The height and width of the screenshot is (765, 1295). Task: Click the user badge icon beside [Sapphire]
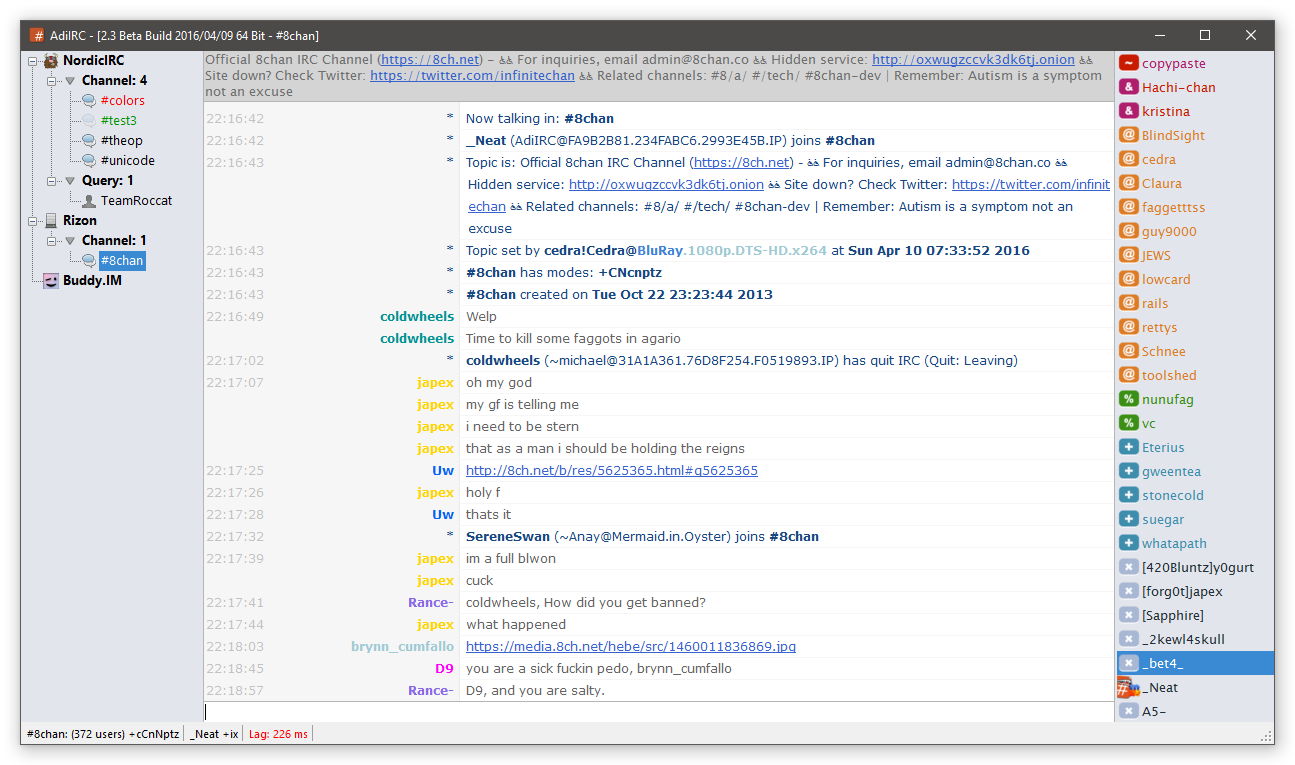[x=1128, y=615]
